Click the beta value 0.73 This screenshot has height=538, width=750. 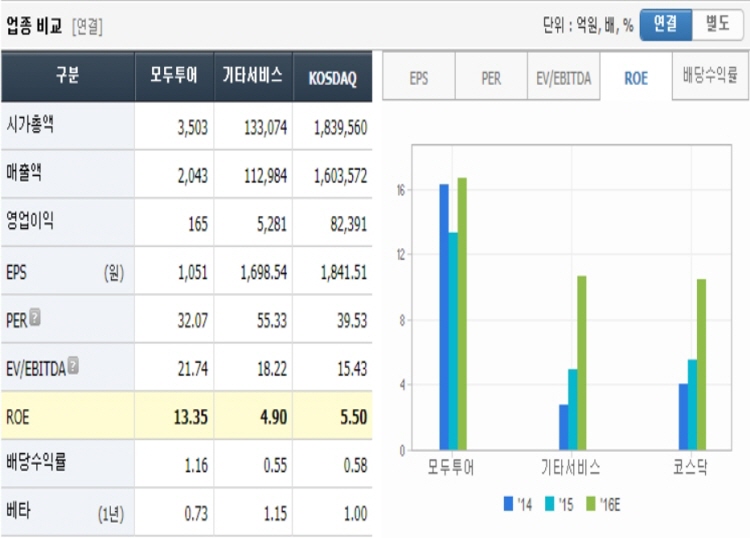click(x=196, y=514)
